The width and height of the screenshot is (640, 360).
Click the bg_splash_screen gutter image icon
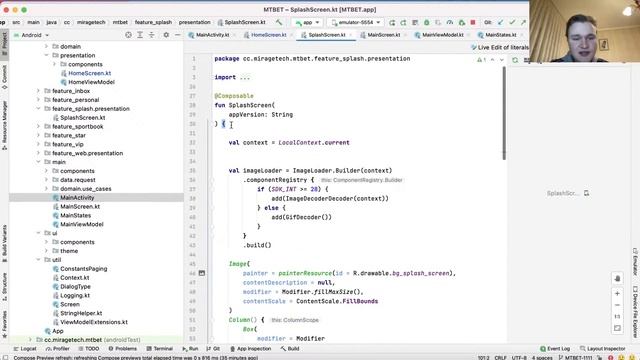tap(202, 273)
